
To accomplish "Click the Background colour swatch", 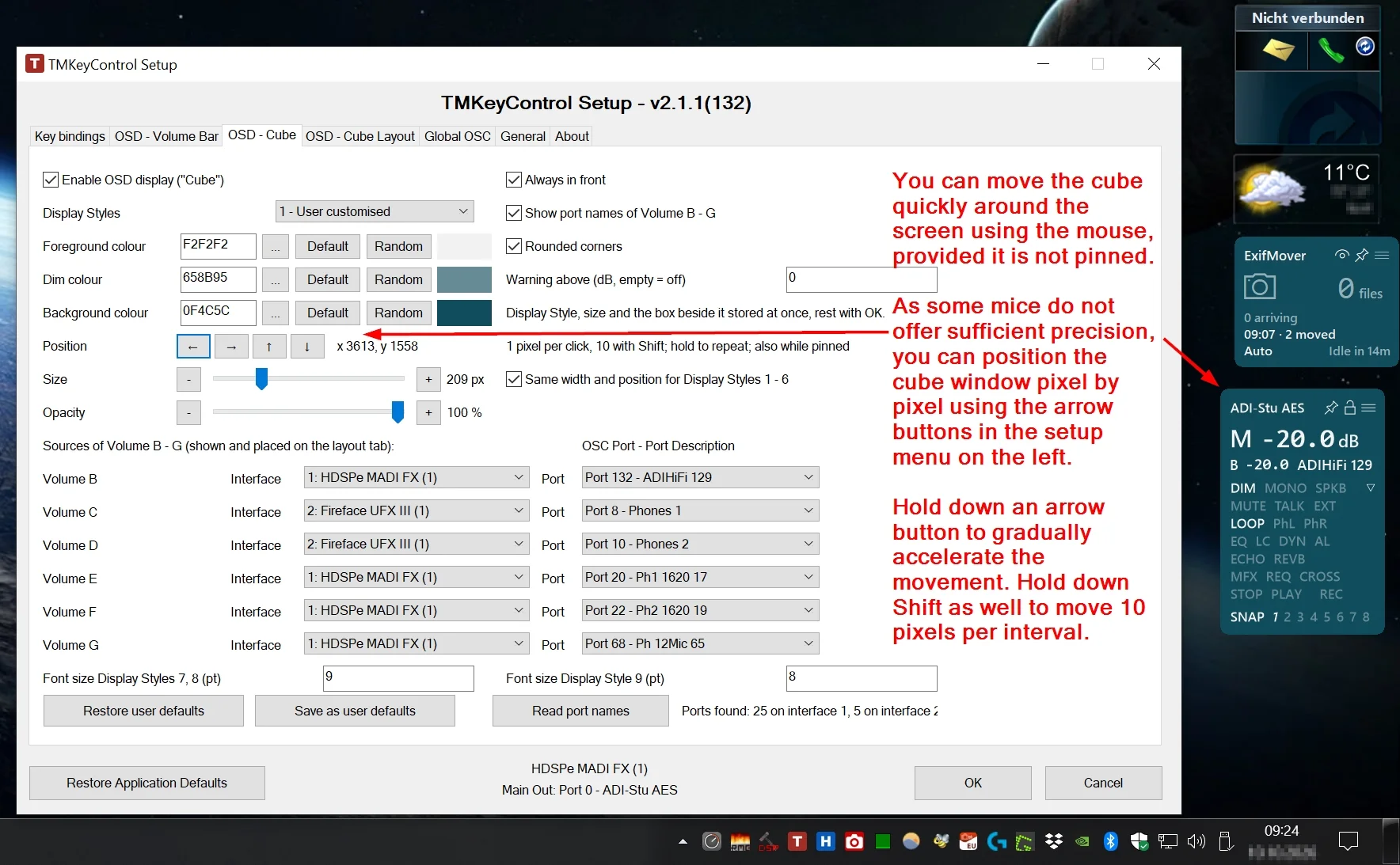I will (x=464, y=313).
